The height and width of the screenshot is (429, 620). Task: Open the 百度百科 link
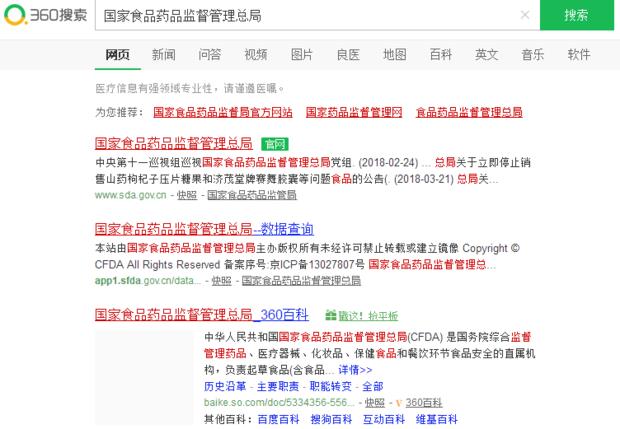click(278, 419)
